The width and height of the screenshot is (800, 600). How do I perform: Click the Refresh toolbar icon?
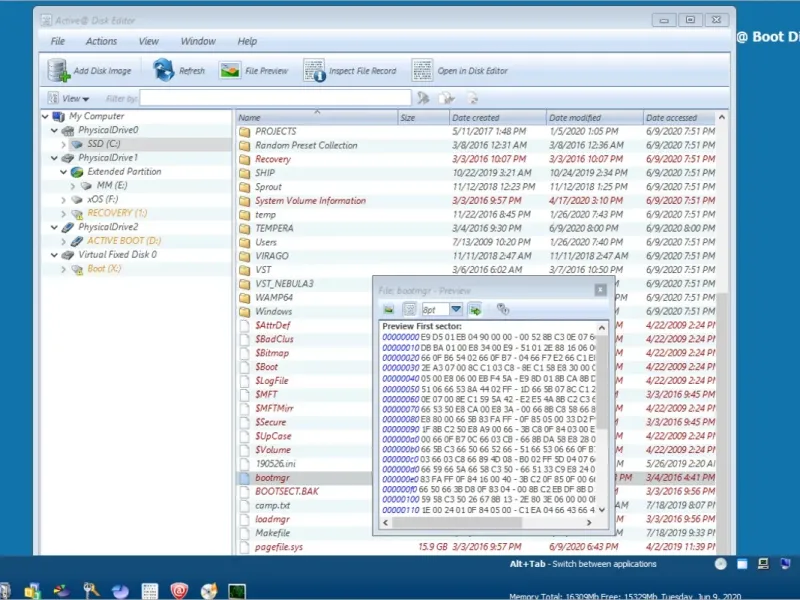pos(164,71)
